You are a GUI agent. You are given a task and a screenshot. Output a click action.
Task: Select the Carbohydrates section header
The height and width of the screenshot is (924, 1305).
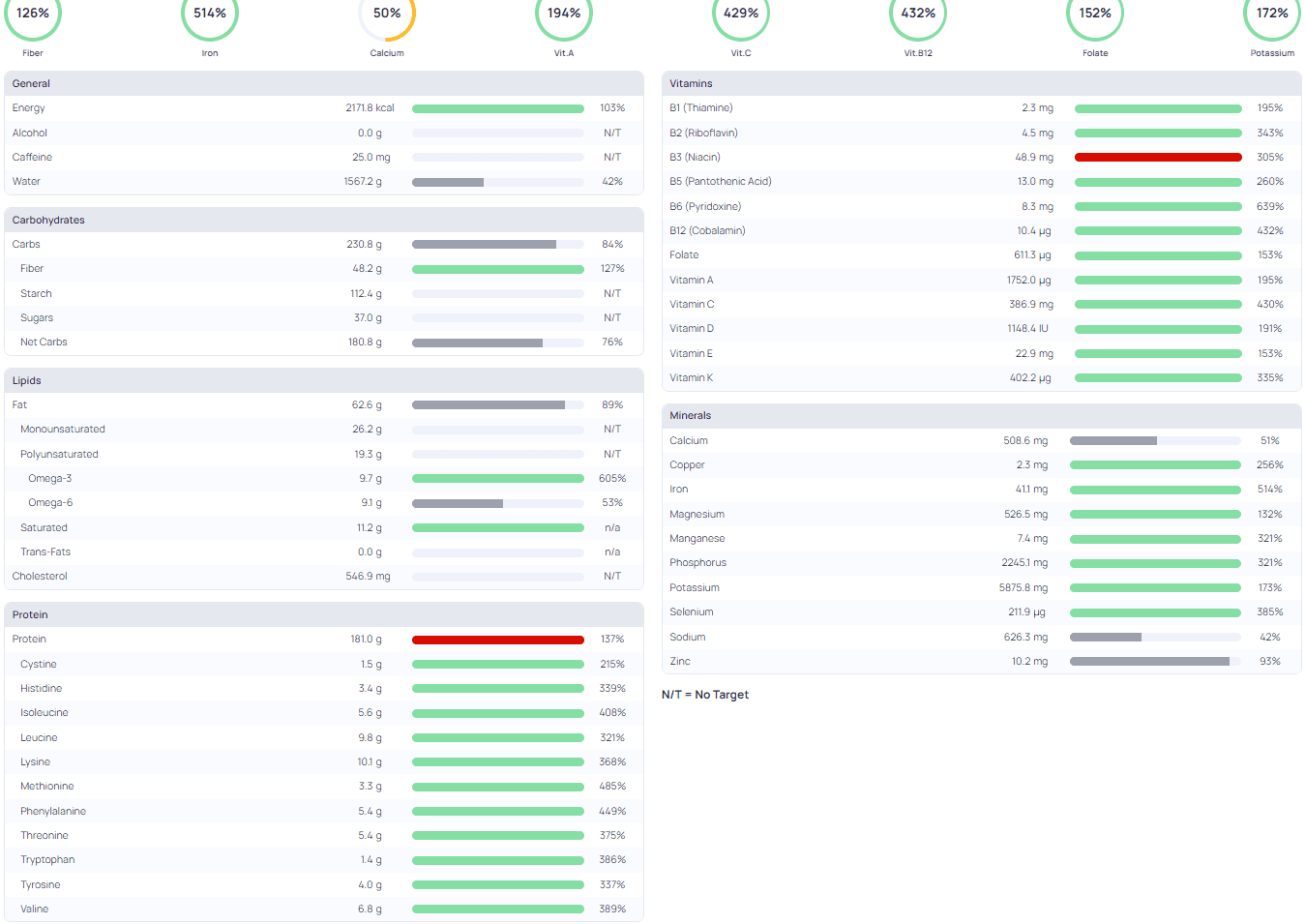coord(324,221)
